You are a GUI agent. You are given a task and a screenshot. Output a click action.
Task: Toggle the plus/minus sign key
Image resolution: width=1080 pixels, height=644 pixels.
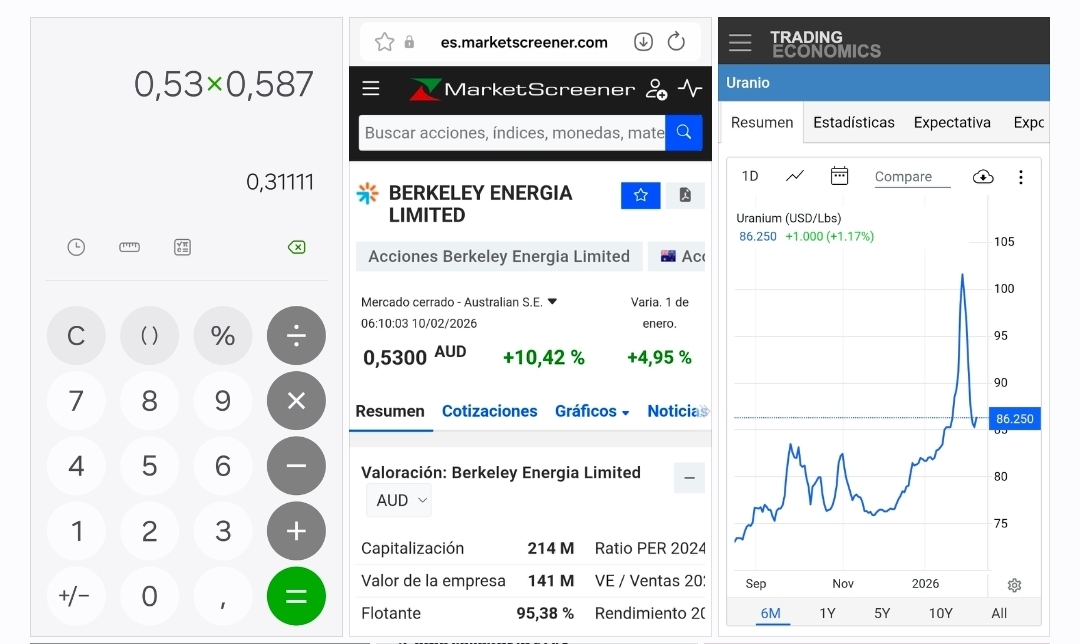point(76,596)
